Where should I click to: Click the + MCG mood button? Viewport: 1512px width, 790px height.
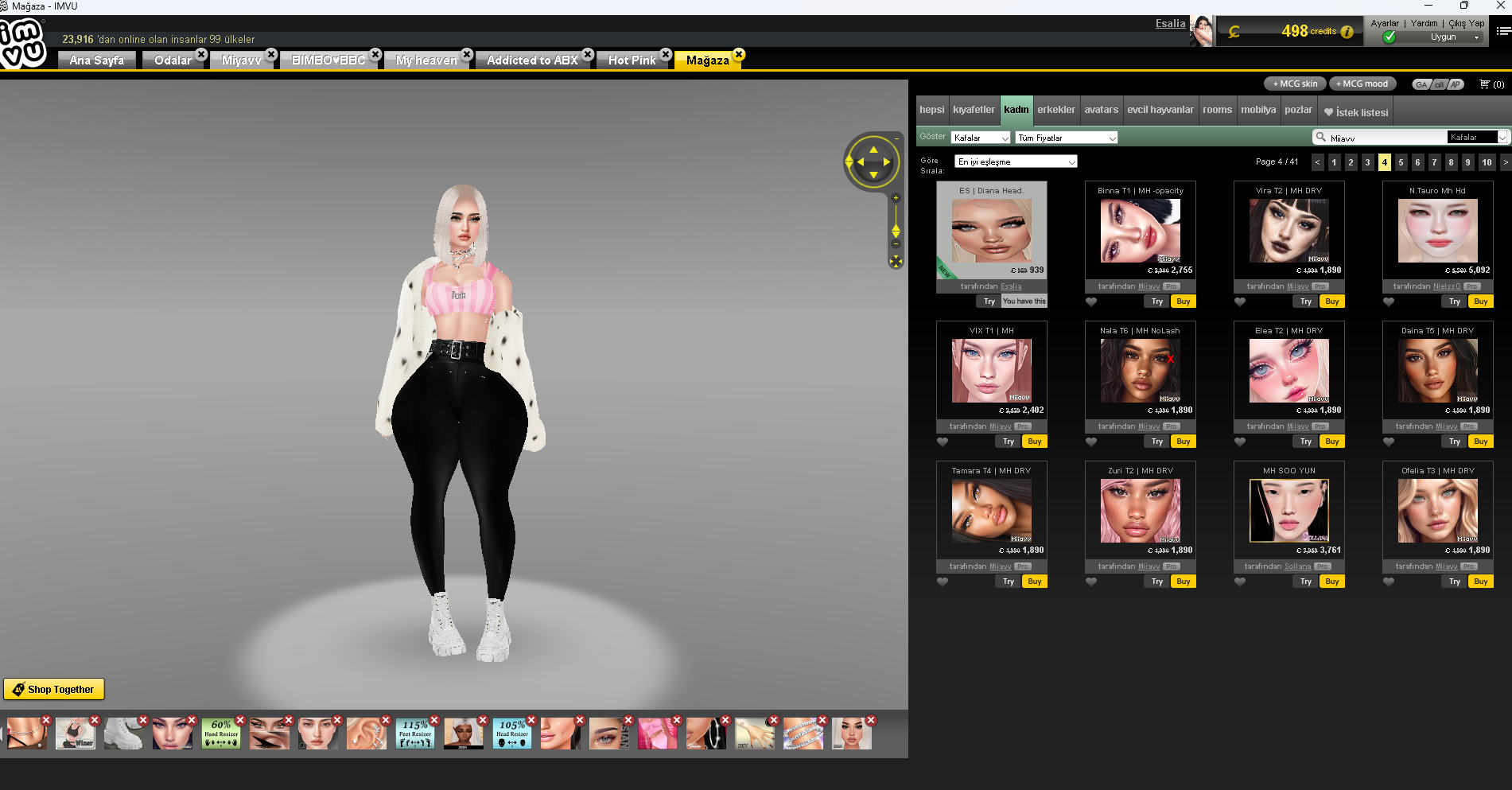click(1362, 84)
